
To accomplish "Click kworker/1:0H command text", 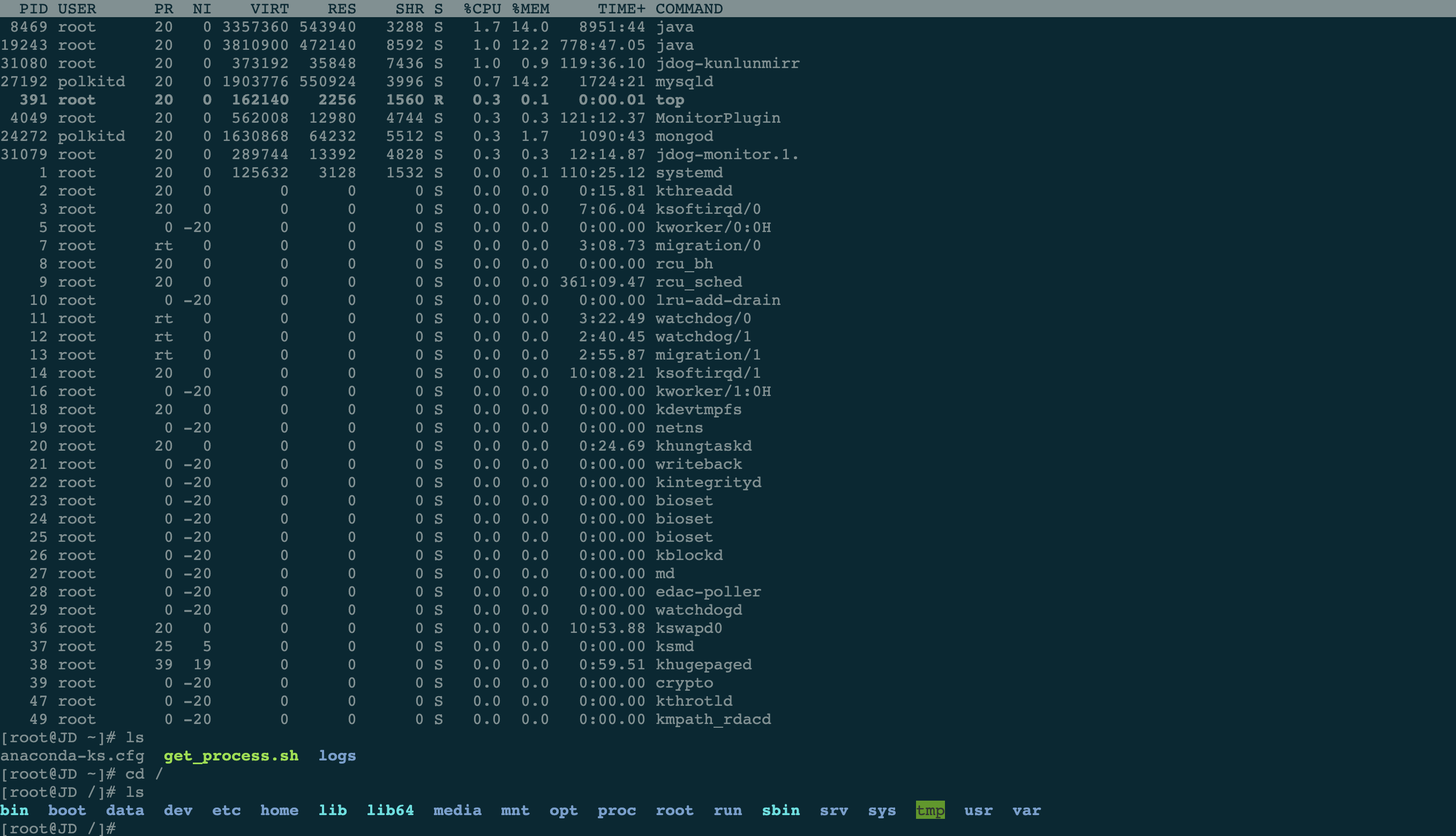I will 713,392.
